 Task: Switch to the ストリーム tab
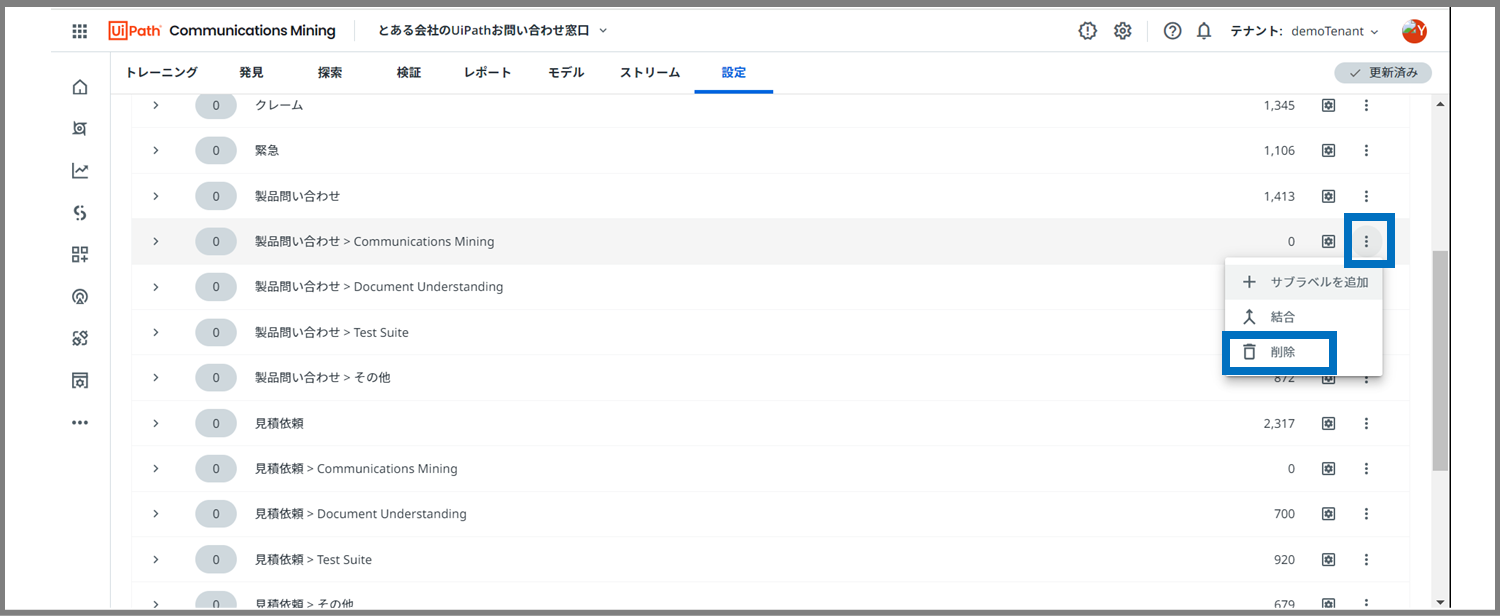pyautogui.click(x=649, y=73)
